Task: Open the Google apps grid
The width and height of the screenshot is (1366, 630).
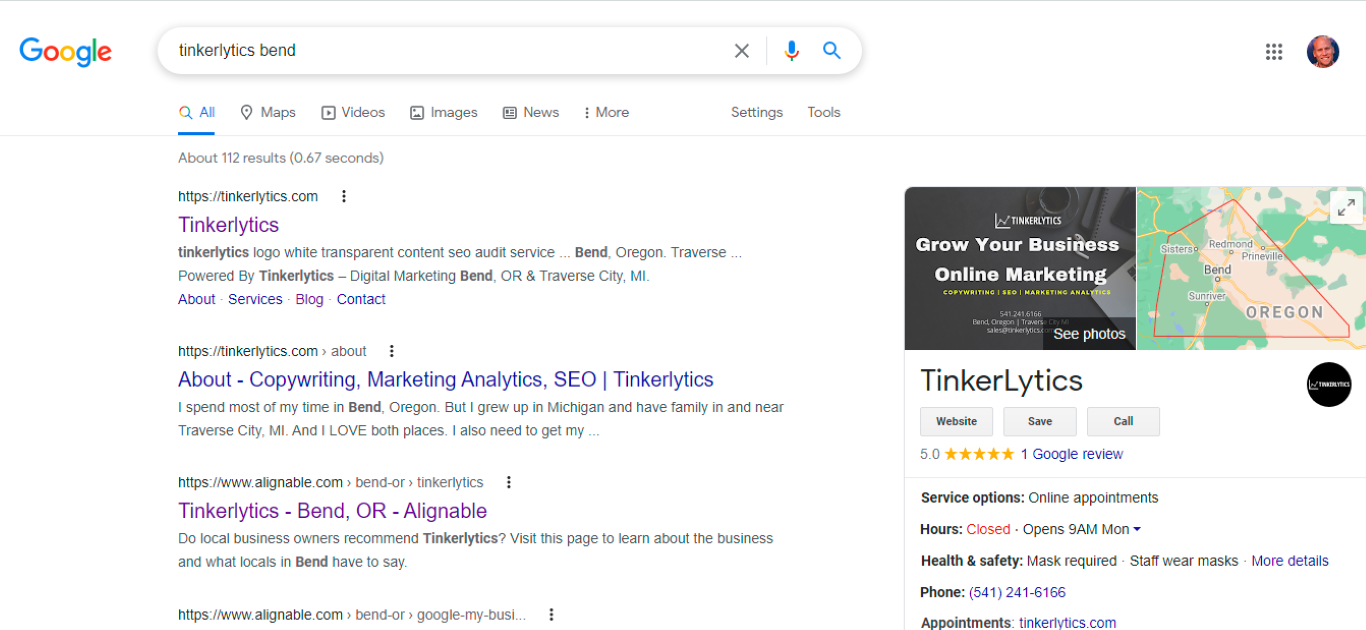Action: [x=1274, y=51]
